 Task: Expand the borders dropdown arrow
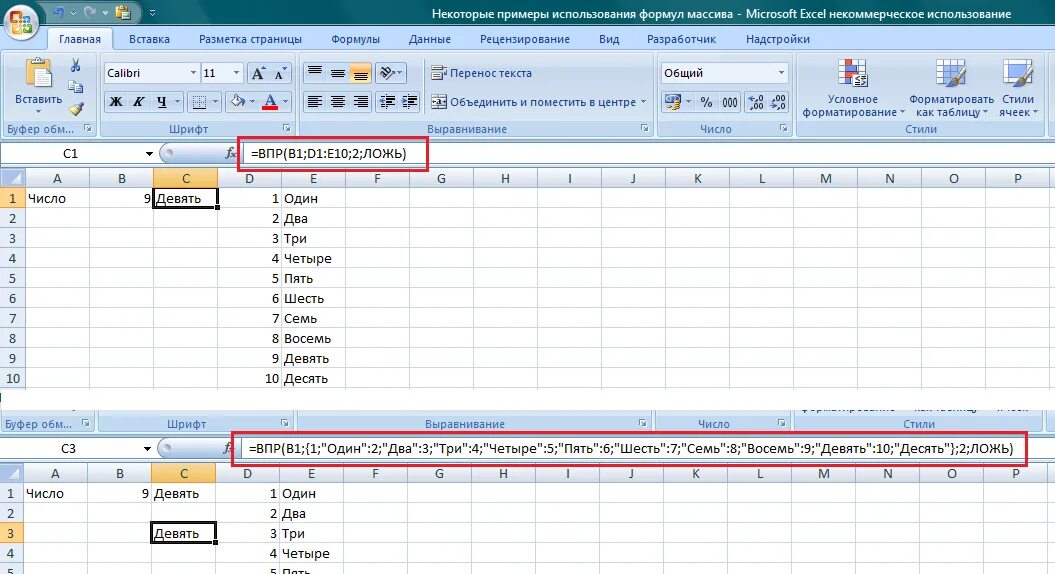click(x=215, y=102)
